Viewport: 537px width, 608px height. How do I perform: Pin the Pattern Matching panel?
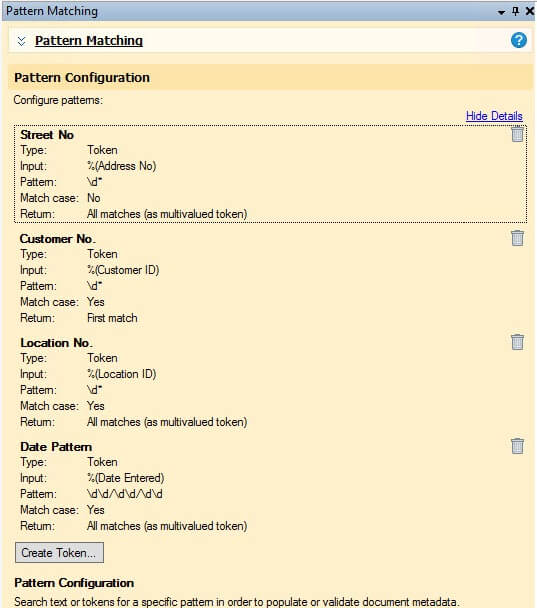(x=515, y=11)
